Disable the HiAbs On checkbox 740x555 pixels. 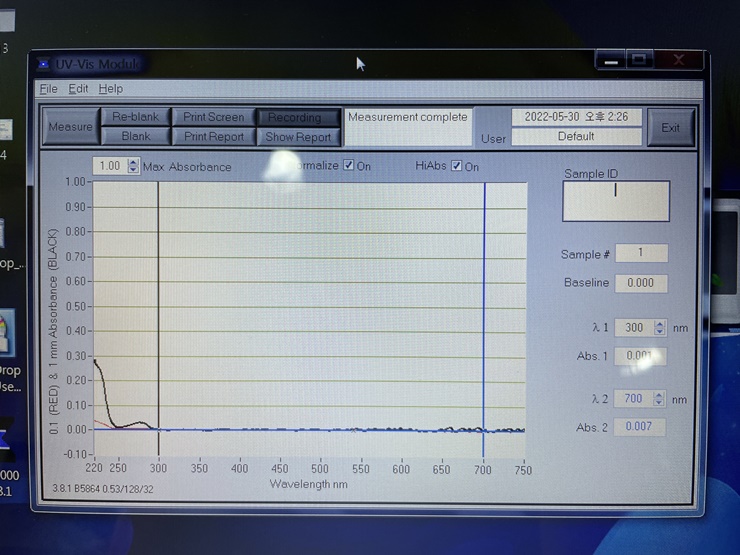[456, 166]
